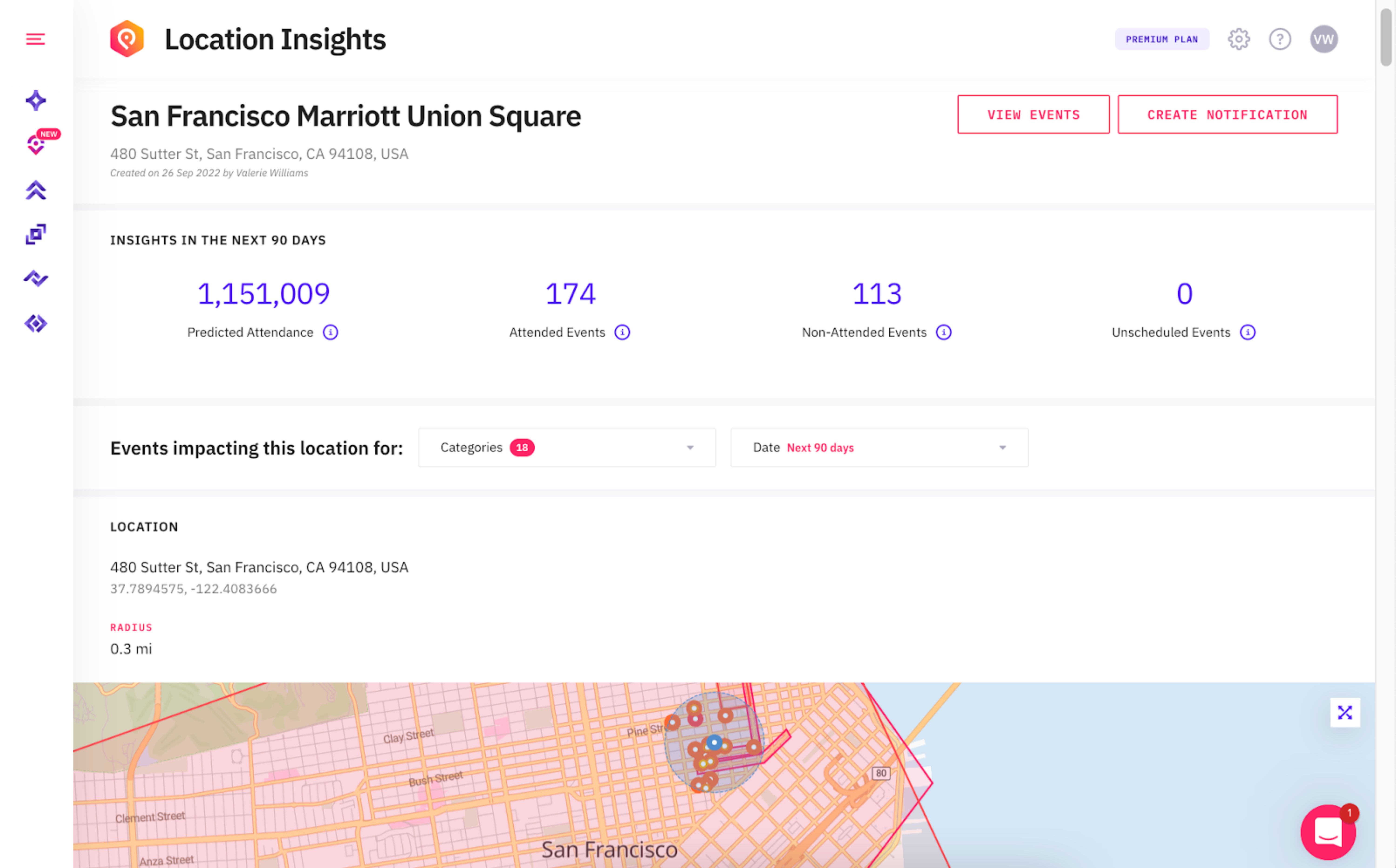Screen dimensions: 1396x868
Task: Click the overlapping squares sidebar icon
Action: point(36,234)
